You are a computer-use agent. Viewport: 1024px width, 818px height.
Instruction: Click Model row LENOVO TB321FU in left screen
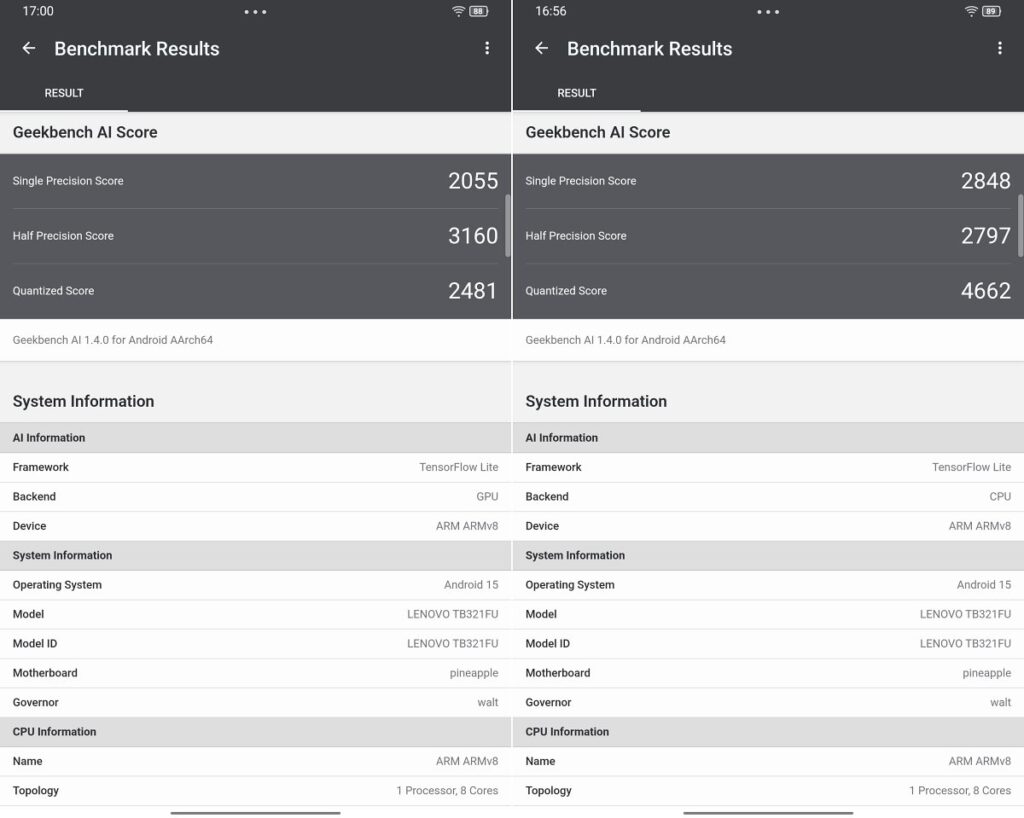255,614
